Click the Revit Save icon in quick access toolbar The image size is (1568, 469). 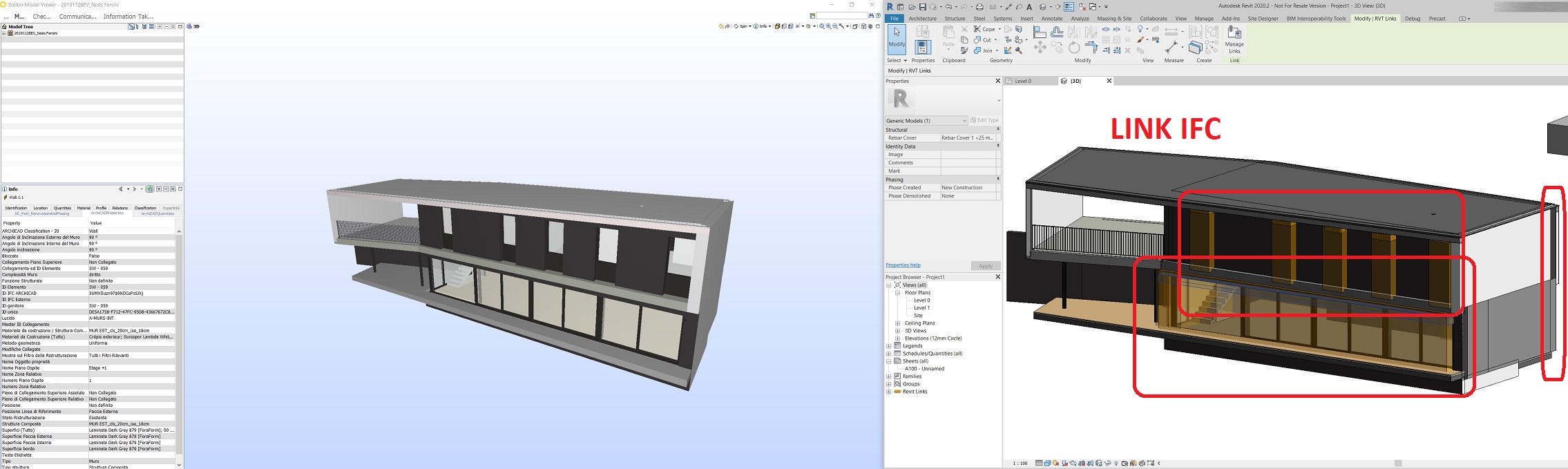(x=923, y=7)
